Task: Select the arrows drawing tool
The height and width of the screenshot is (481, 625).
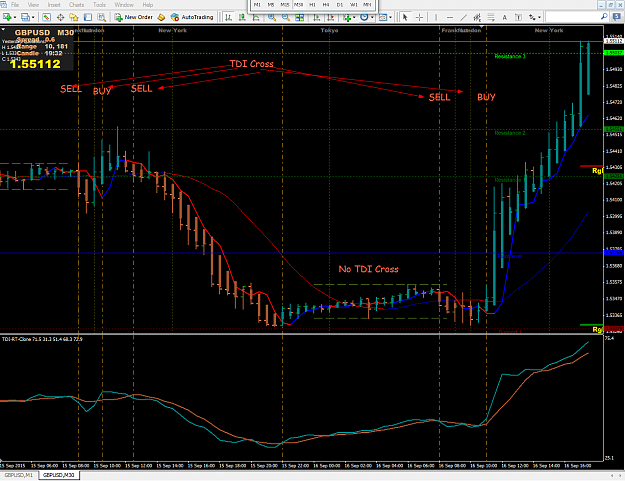Action: [x=532, y=17]
